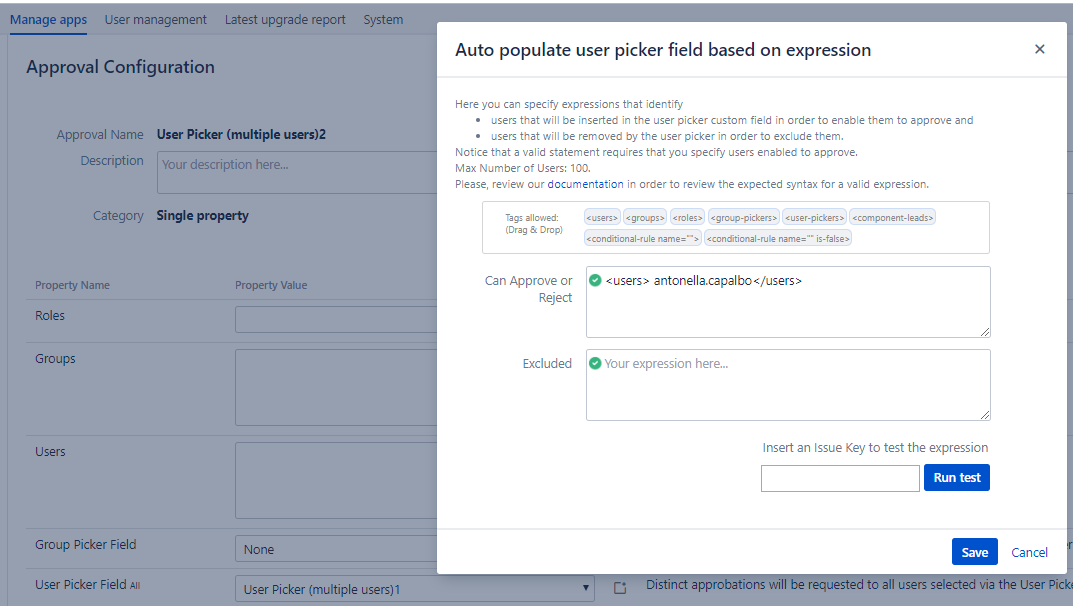Switch to User management tab
Screen dimensions: 1073x606
[x=155, y=20]
